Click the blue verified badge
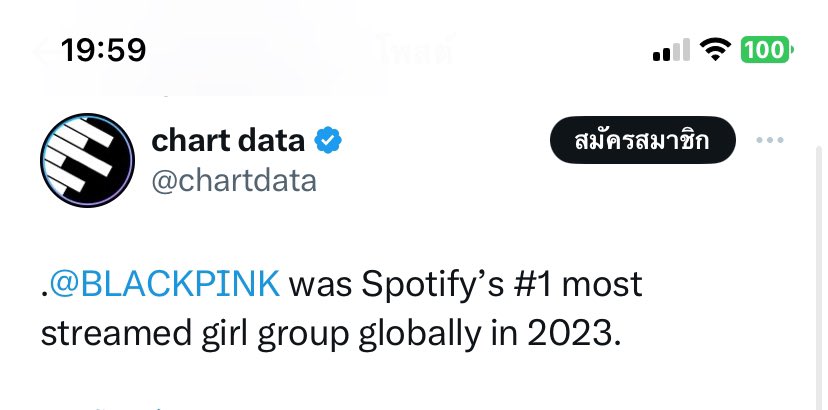Image resolution: width=828 pixels, height=410 pixels. 328,141
